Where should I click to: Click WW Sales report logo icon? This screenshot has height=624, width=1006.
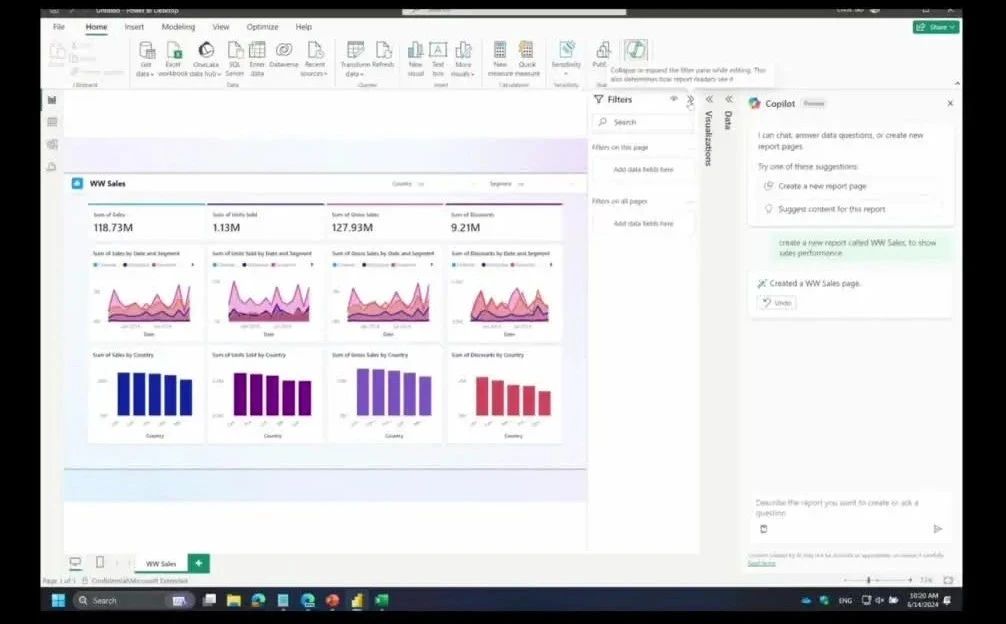(x=77, y=183)
